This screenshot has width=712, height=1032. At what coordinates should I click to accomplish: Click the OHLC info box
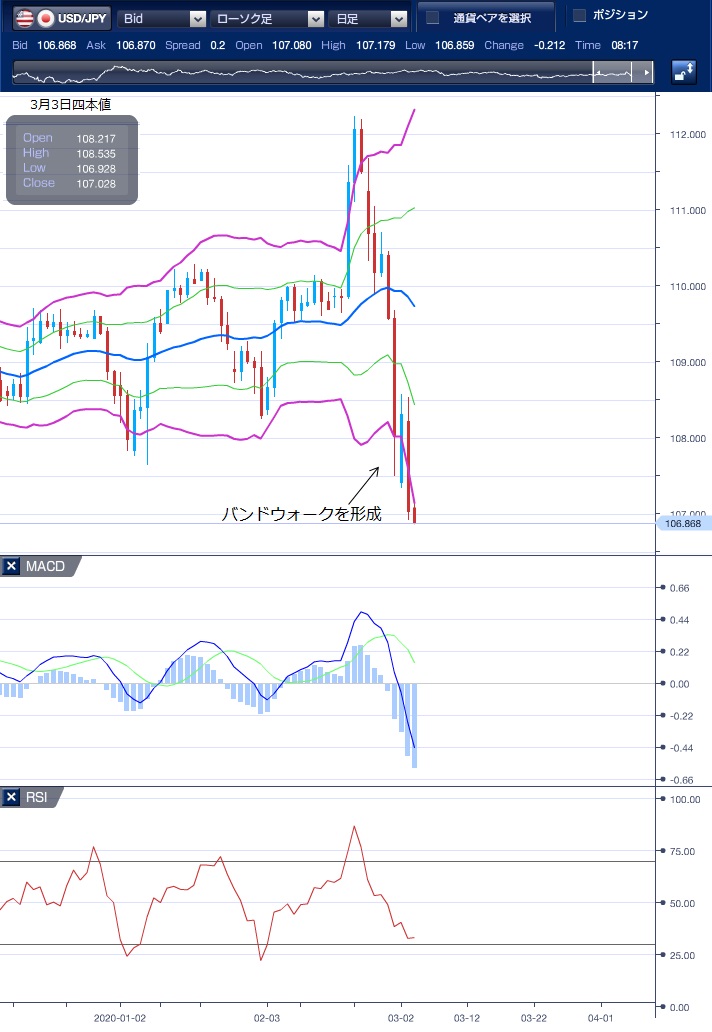click(x=72, y=161)
